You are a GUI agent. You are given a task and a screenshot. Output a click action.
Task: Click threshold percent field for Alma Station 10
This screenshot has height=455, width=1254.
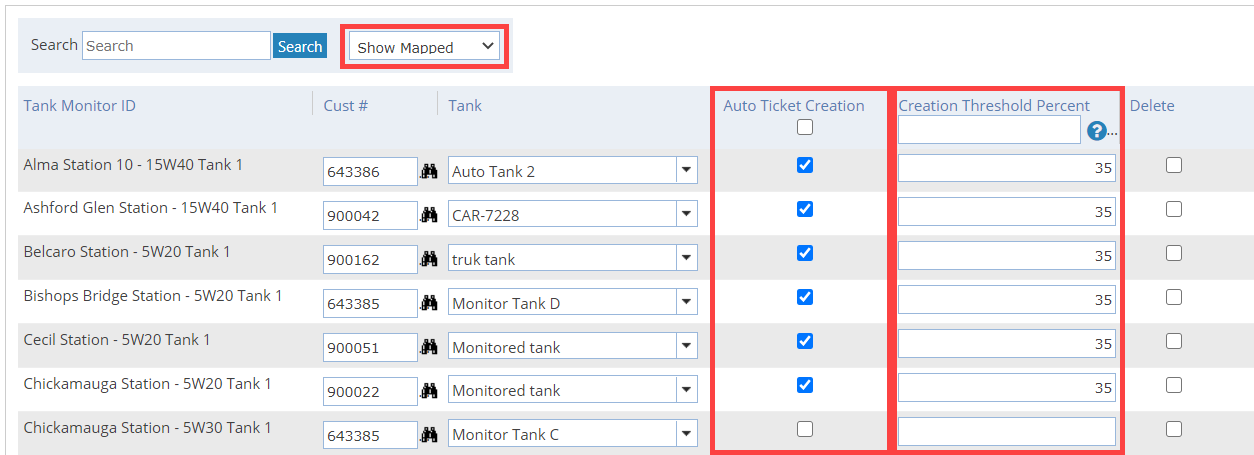coord(1007,168)
